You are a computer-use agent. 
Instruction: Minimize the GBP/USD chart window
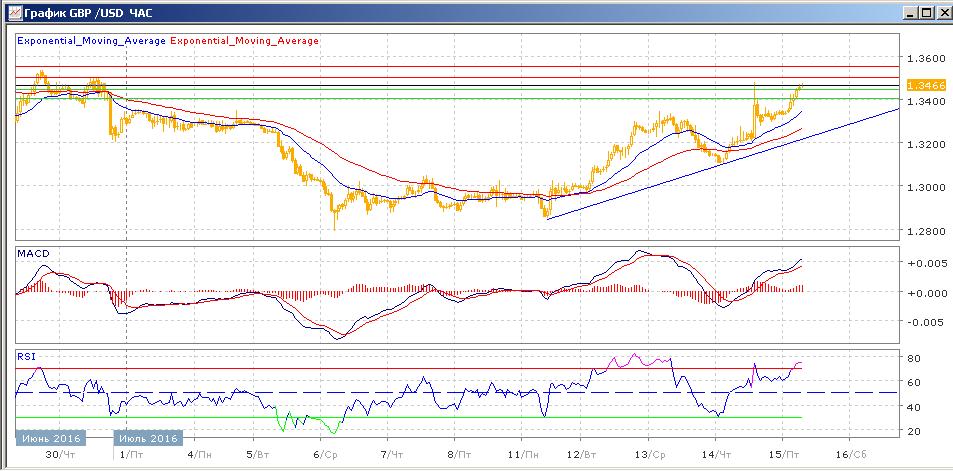tap(909, 12)
